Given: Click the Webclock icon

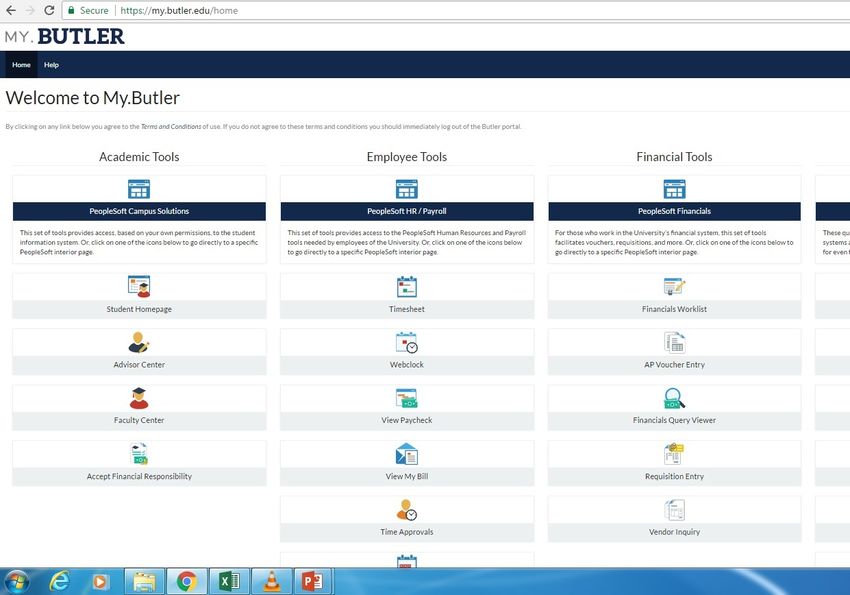Looking at the screenshot, I should 407,342.
